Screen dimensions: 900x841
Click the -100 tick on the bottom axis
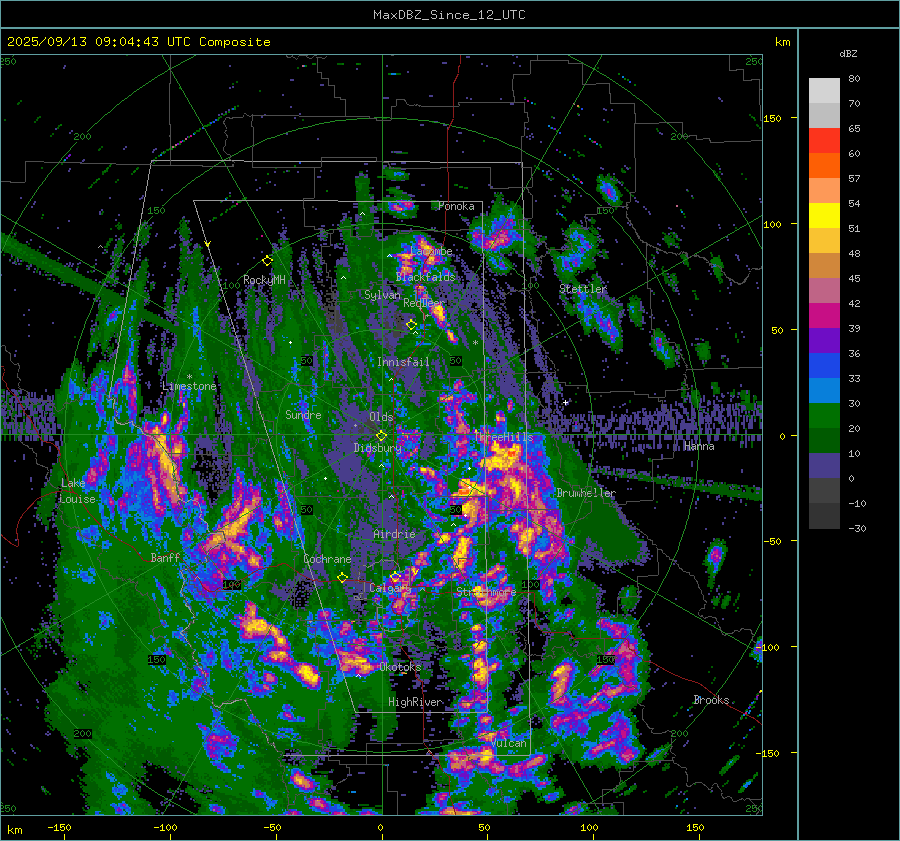pos(165,827)
